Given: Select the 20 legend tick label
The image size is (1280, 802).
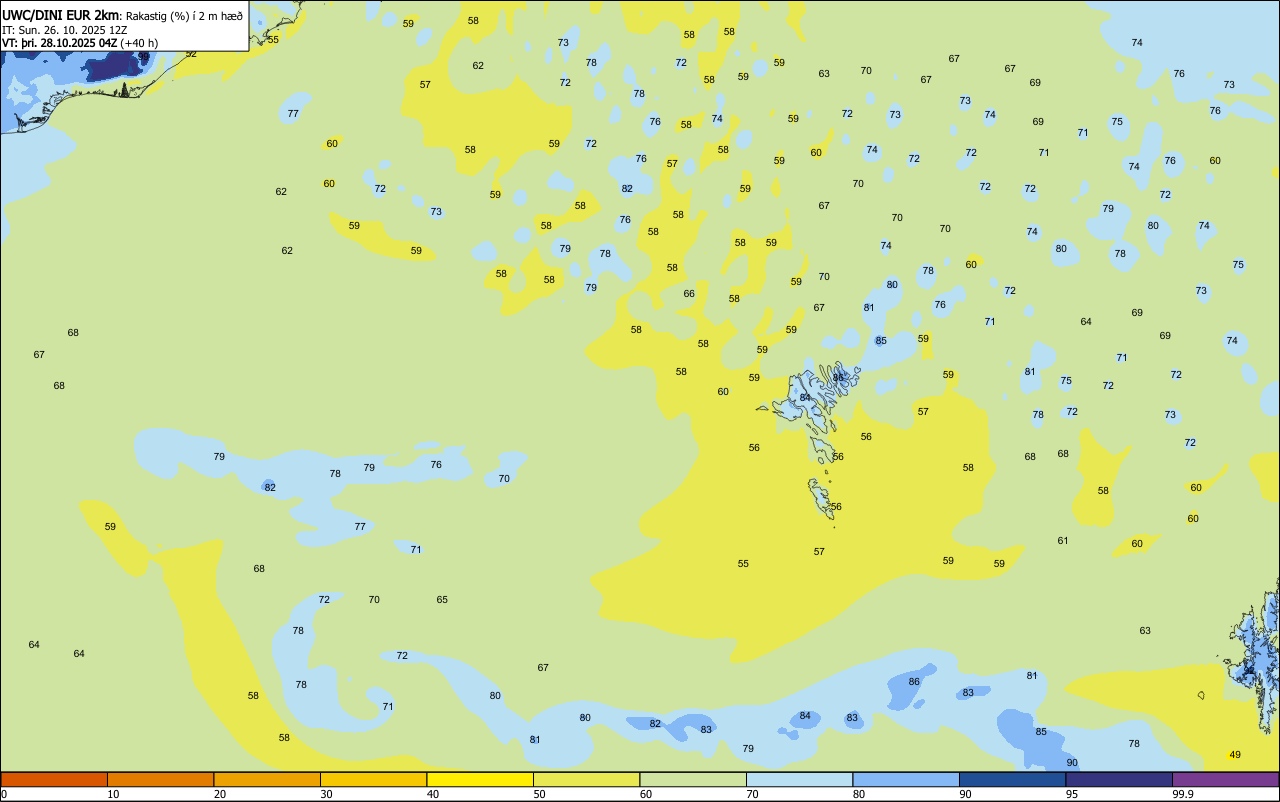Looking at the screenshot, I should (220, 794).
